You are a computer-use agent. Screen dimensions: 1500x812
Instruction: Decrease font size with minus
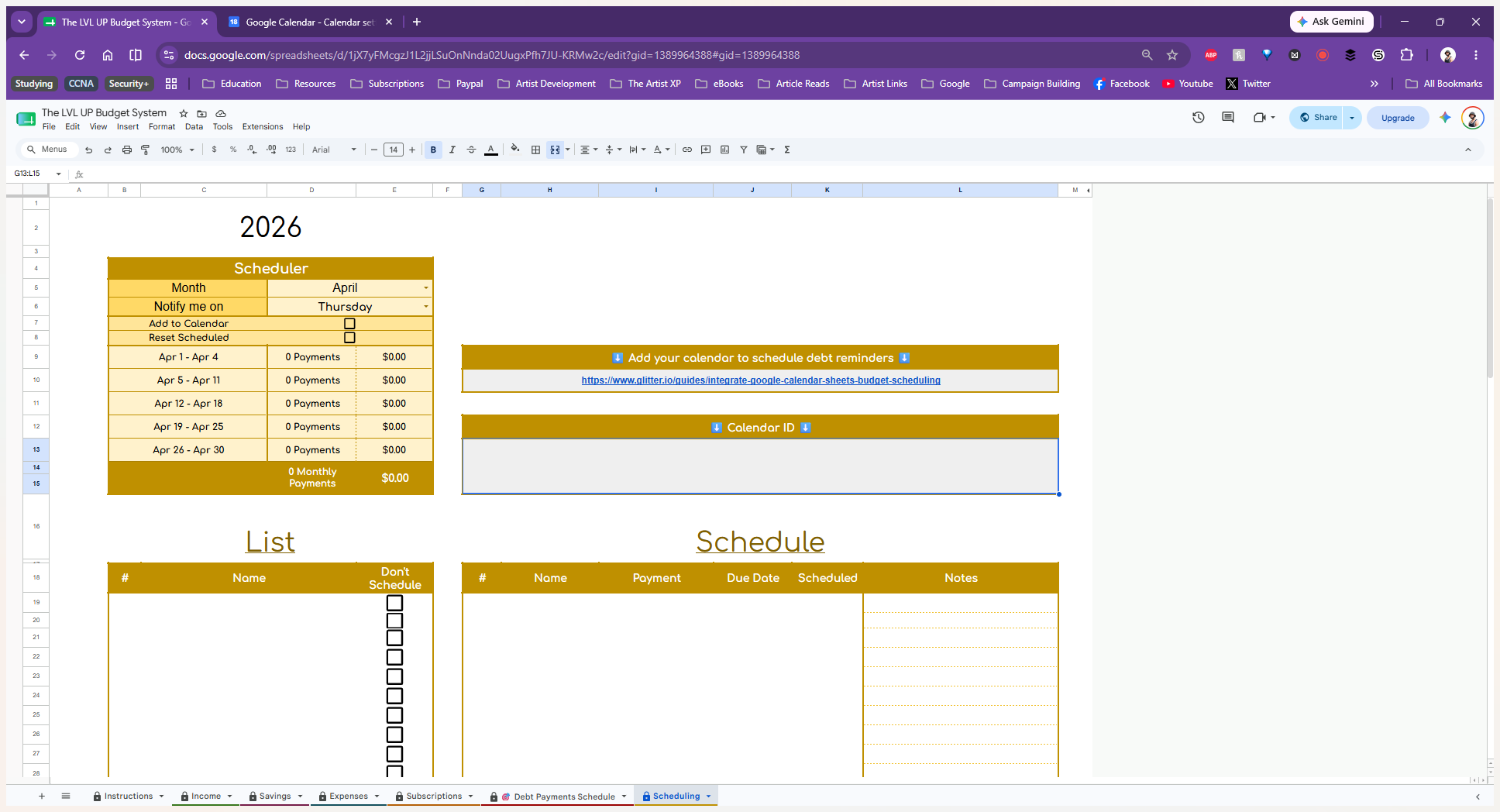(x=374, y=150)
